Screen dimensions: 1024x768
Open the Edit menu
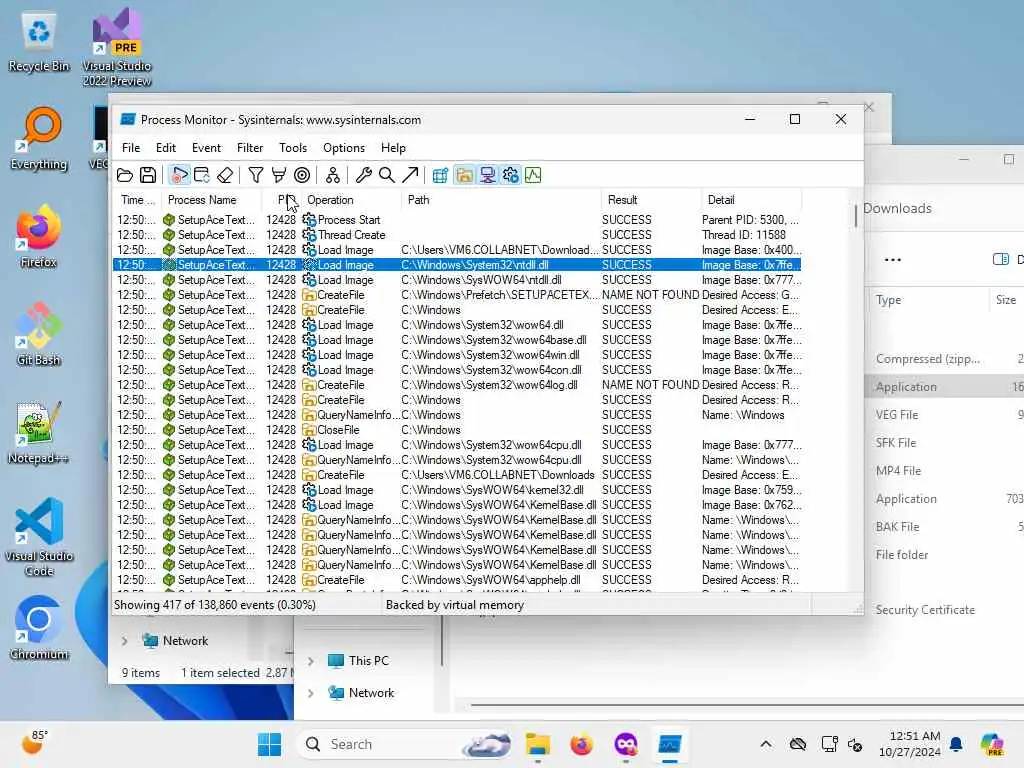[166, 148]
